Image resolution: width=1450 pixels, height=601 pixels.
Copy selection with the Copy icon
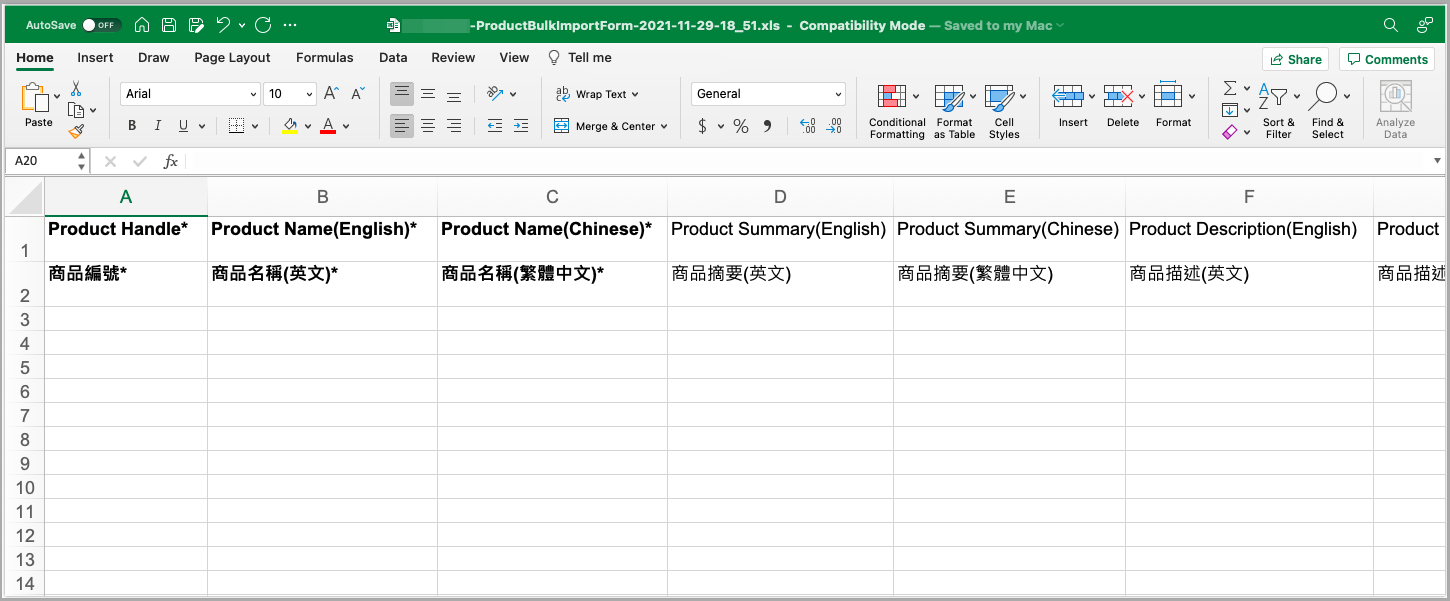coord(76,110)
